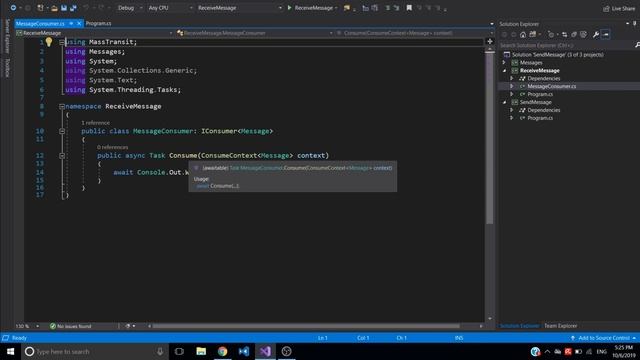Click the Live Share icon
Viewport: 640px width, 360px height.
606,9
